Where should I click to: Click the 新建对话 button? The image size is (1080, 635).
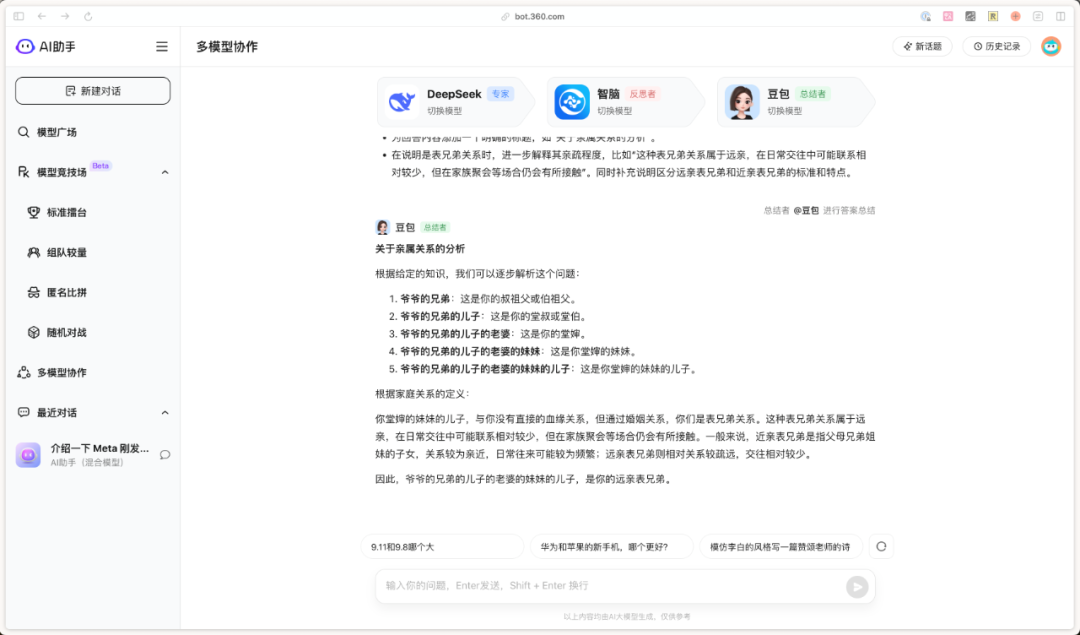(x=93, y=91)
